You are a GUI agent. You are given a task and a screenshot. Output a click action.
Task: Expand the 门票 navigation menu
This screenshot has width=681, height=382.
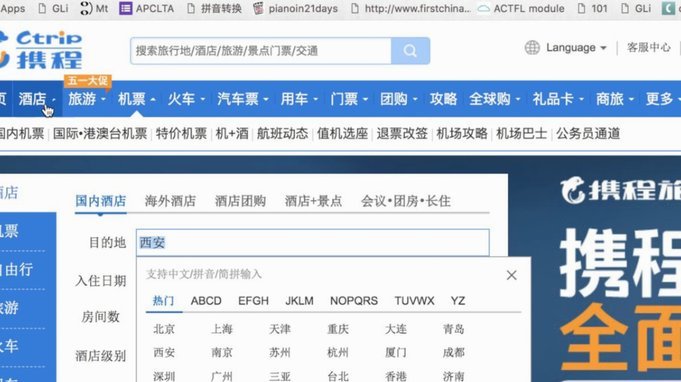point(349,99)
